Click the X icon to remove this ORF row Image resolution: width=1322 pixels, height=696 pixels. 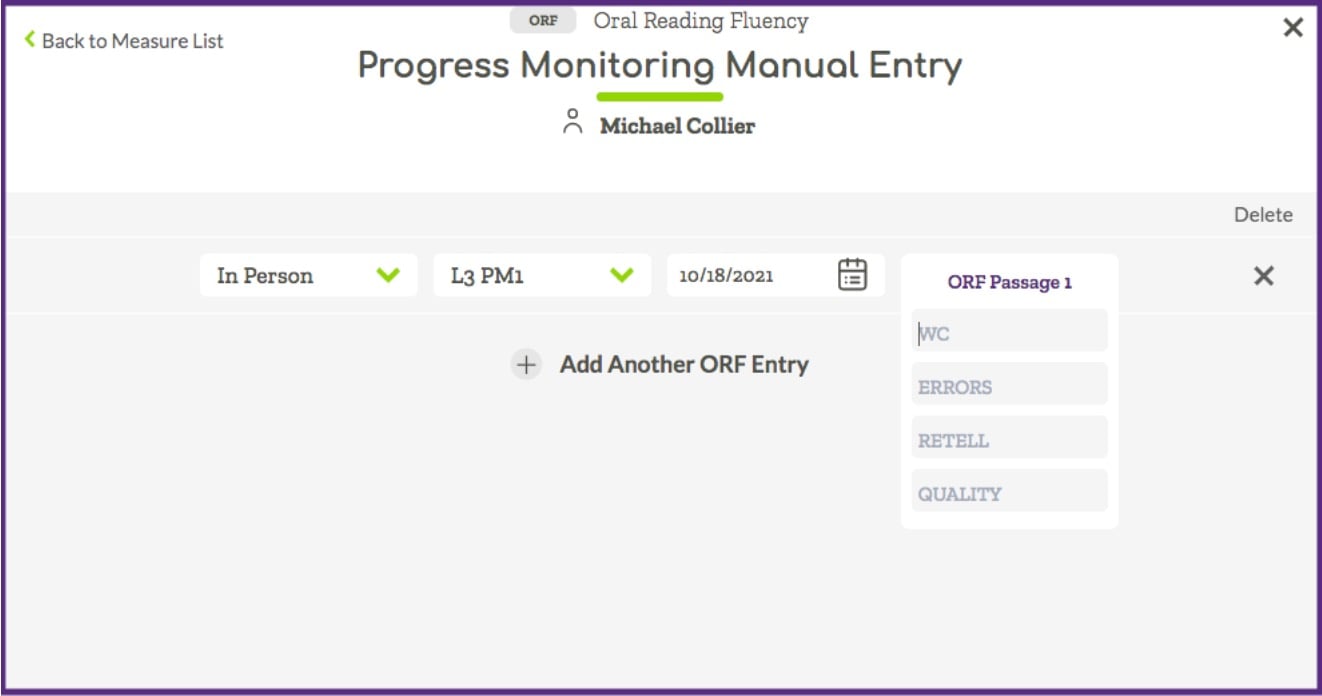1263,275
